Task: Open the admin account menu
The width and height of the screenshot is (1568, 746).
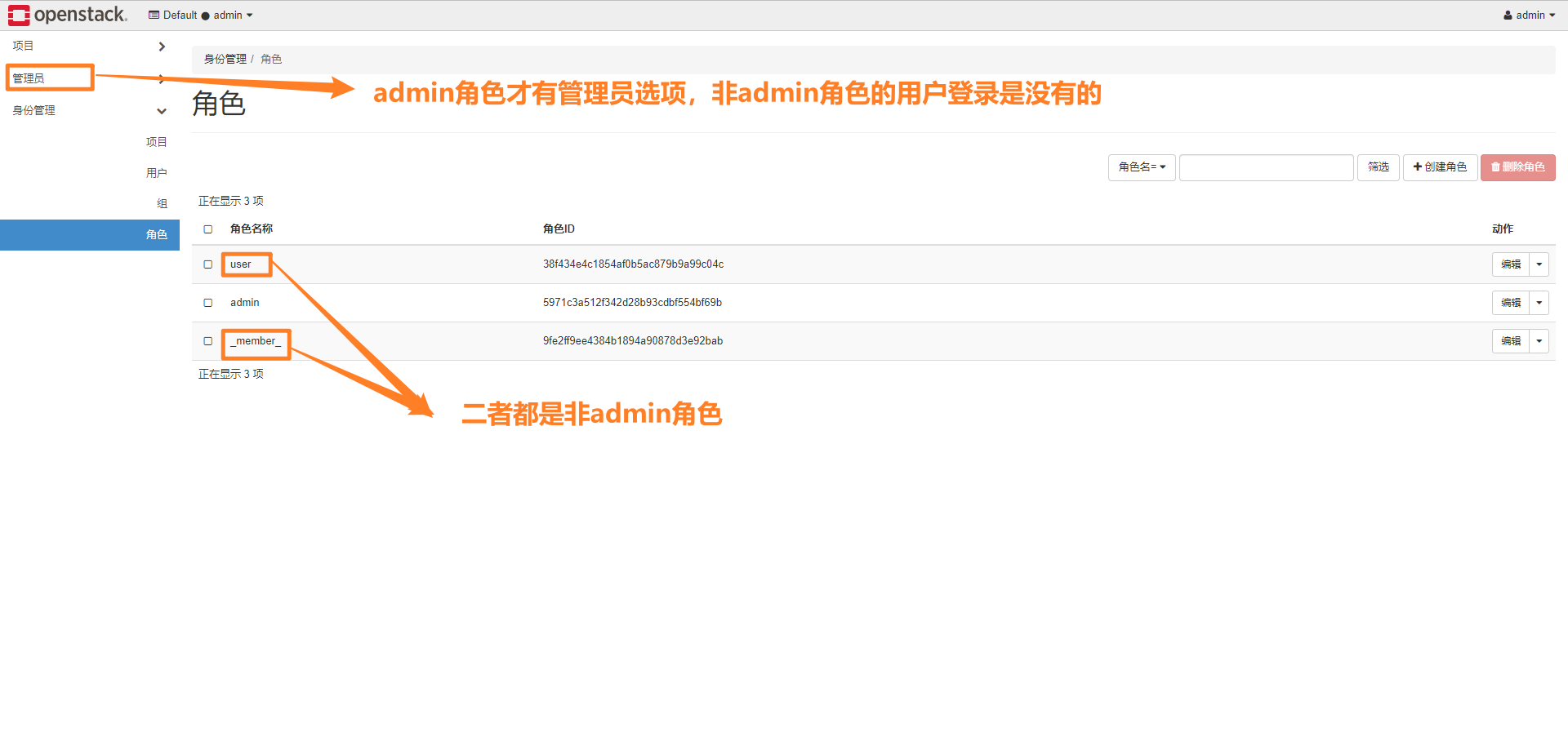Action: (x=1528, y=15)
